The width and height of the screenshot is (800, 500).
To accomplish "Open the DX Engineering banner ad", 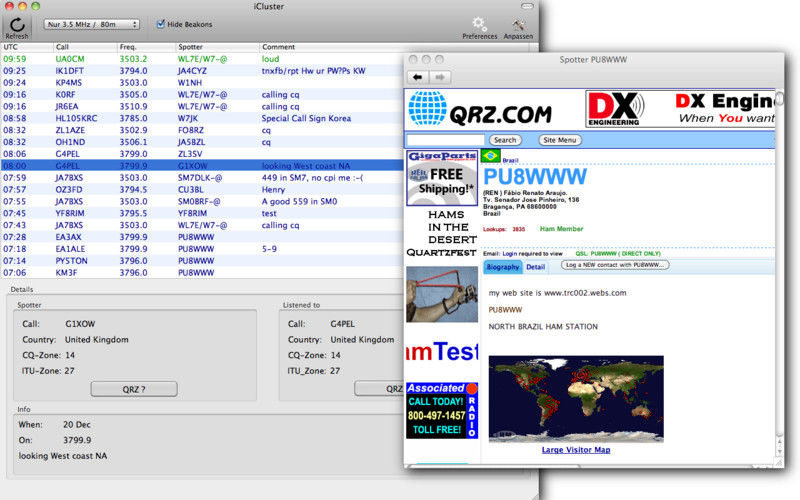I will pos(680,109).
